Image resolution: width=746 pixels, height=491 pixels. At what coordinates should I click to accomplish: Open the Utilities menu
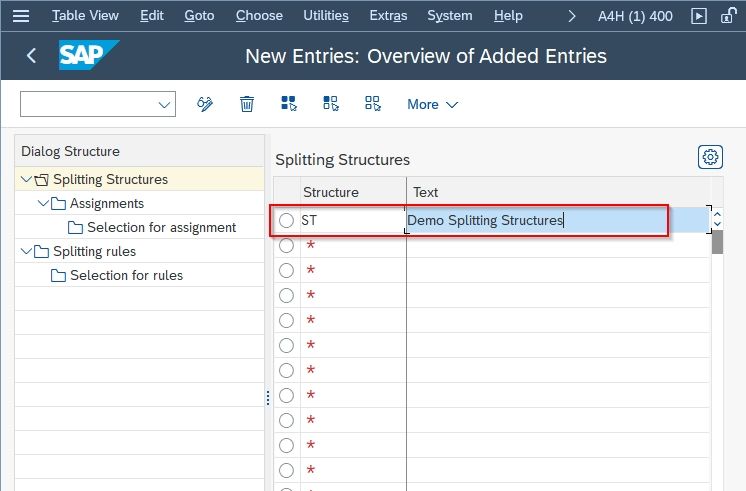click(x=326, y=16)
